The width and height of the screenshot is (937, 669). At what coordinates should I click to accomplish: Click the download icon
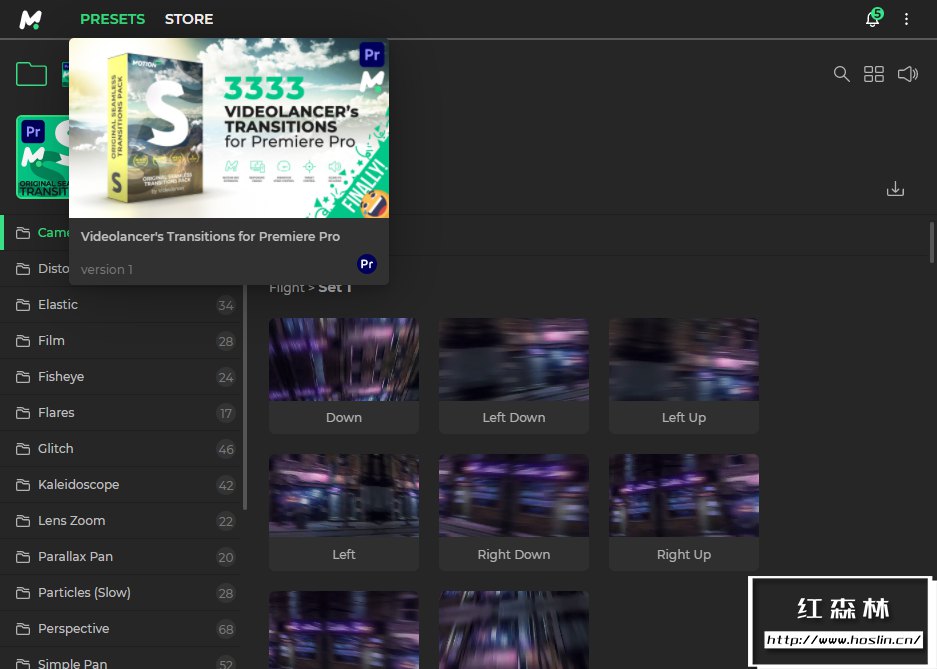tap(895, 189)
